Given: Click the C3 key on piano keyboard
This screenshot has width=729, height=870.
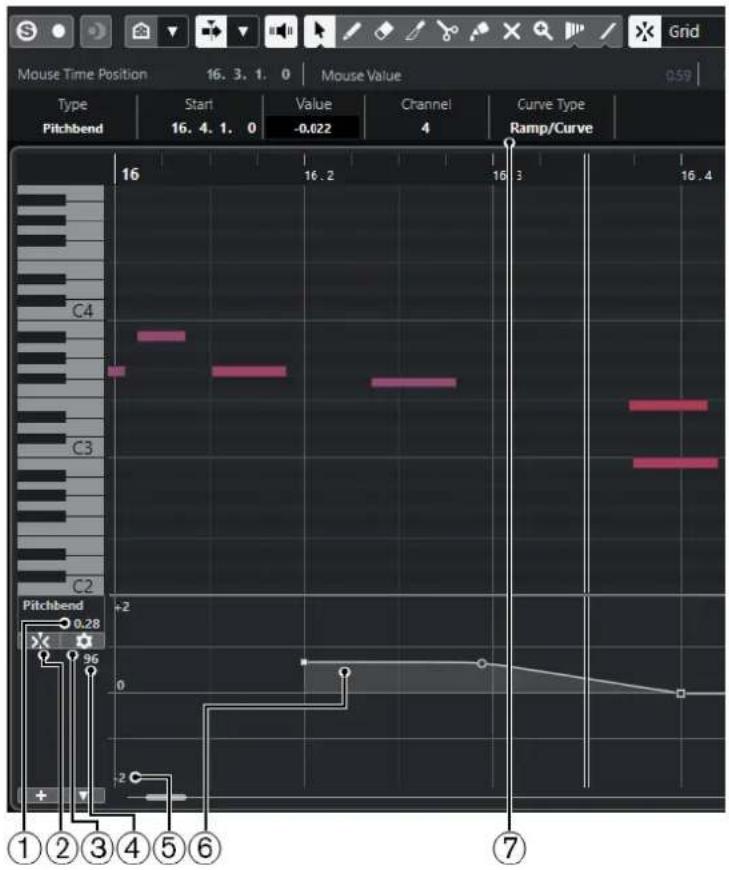Looking at the screenshot, I should [x=83, y=448].
